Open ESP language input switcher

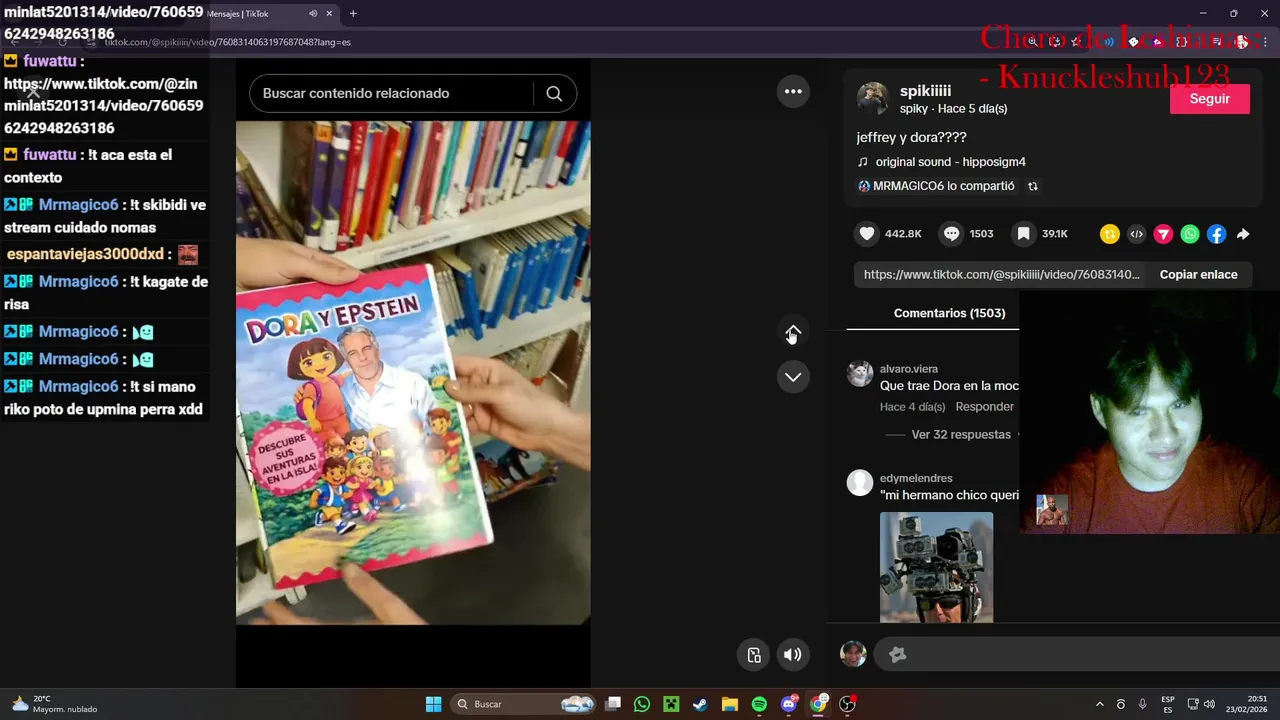pyautogui.click(x=1168, y=704)
